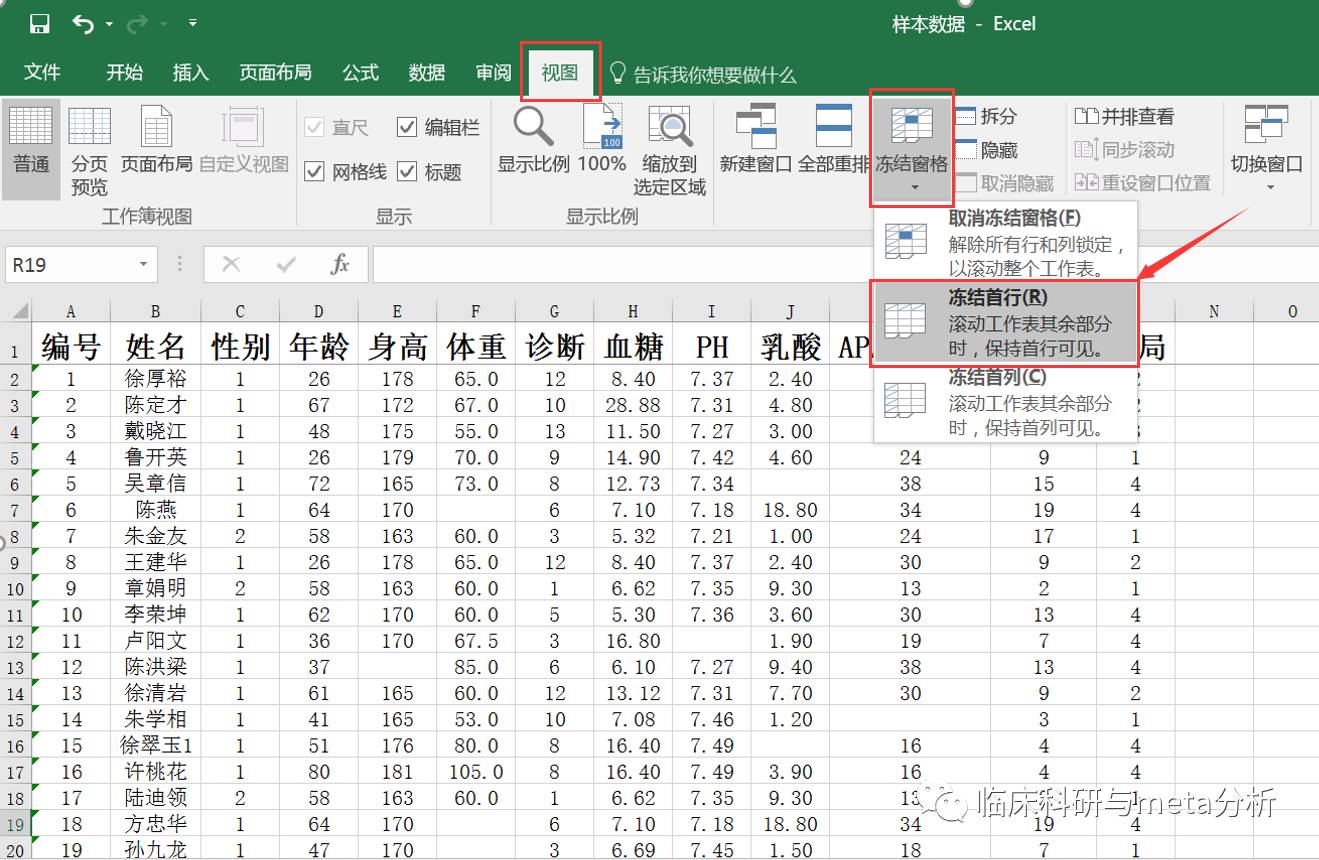
Task: Click the 同步滚动 button
Action: coord(1125,150)
